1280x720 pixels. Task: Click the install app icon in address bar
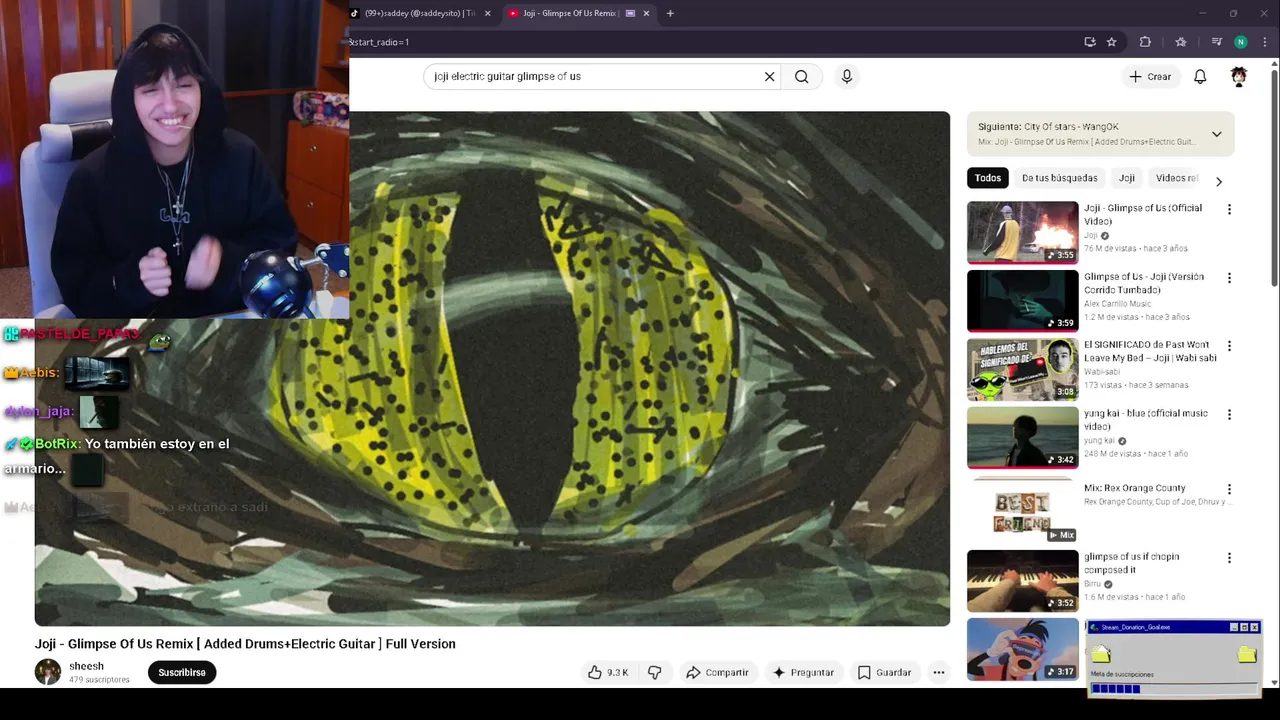pos(1090,42)
